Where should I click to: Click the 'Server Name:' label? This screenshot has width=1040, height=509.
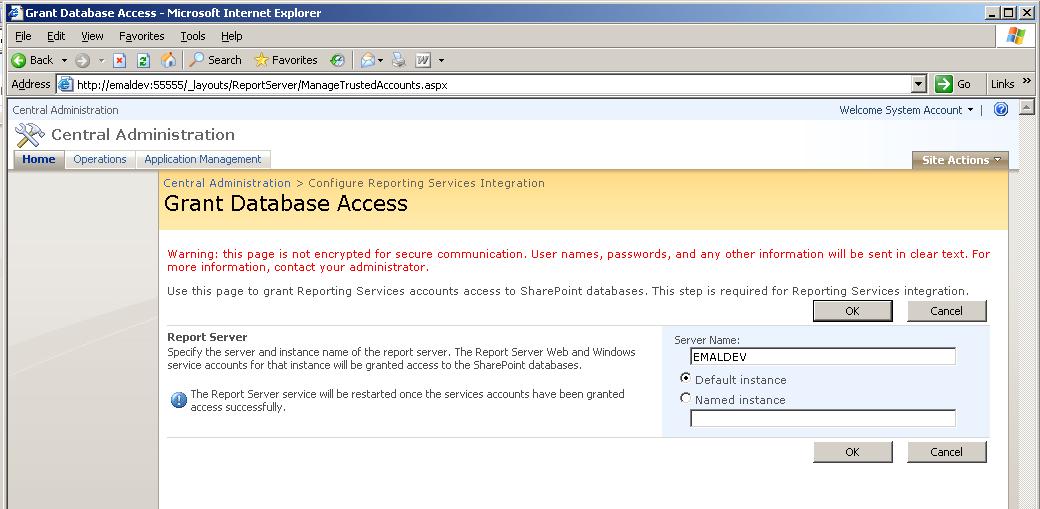click(x=707, y=340)
